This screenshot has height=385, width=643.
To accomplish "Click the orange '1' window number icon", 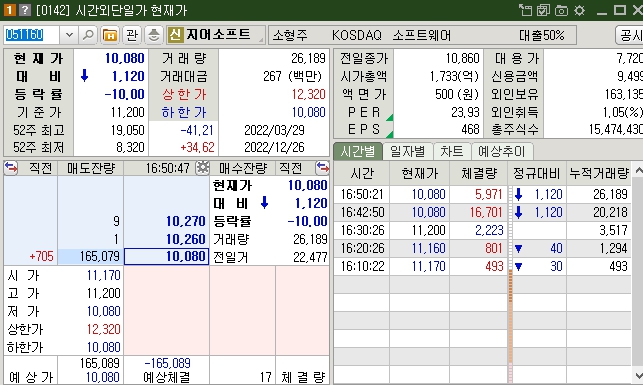I will pyautogui.click(x=9, y=10).
